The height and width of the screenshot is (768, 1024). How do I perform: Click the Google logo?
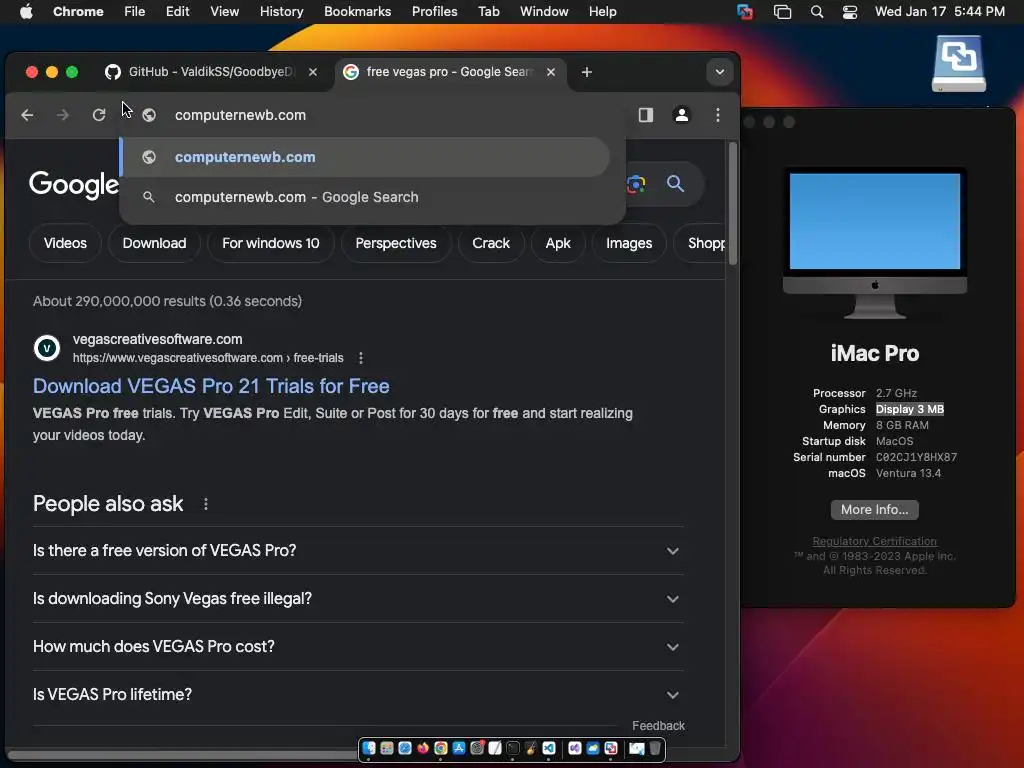point(73,184)
